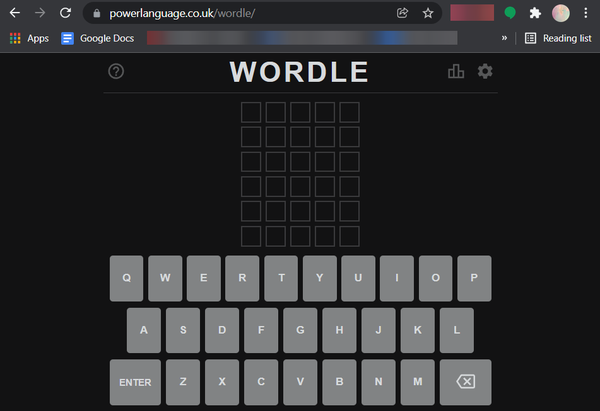Open the settings gear icon
600x411 pixels.
[x=485, y=71]
